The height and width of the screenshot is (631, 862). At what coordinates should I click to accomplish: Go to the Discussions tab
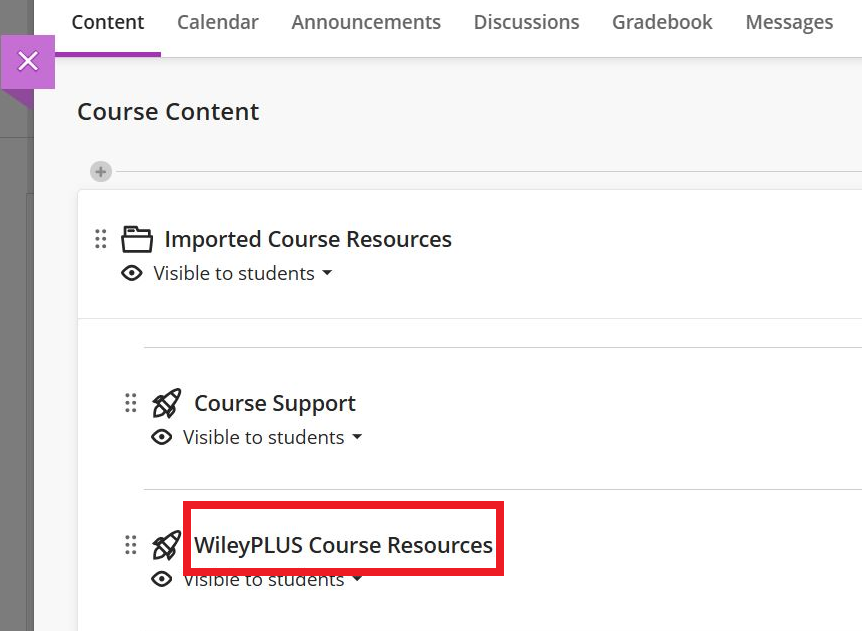(x=526, y=22)
